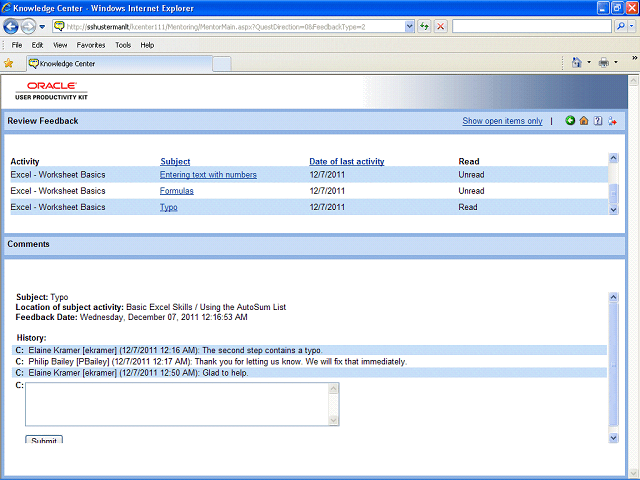Screen dimensions: 640x480
Task: Click feedback list scrollbar down arrow
Action: (x=613, y=209)
